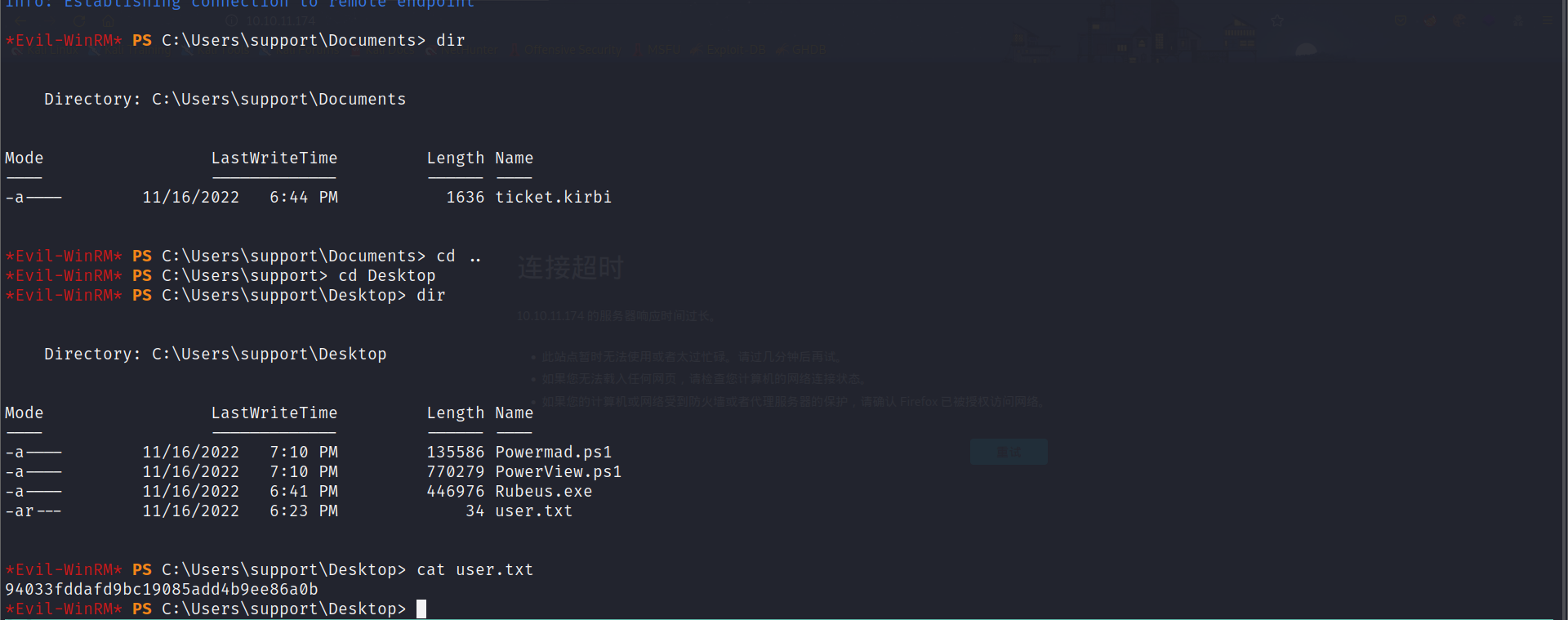Click the '-ar---' mode of user.txt
This screenshot has width=1568, height=620.
click(x=33, y=511)
